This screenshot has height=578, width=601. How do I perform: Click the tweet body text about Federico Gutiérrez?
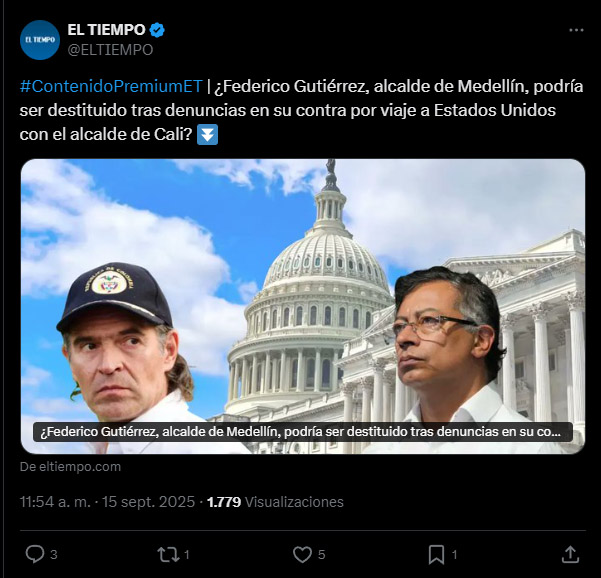point(302,110)
